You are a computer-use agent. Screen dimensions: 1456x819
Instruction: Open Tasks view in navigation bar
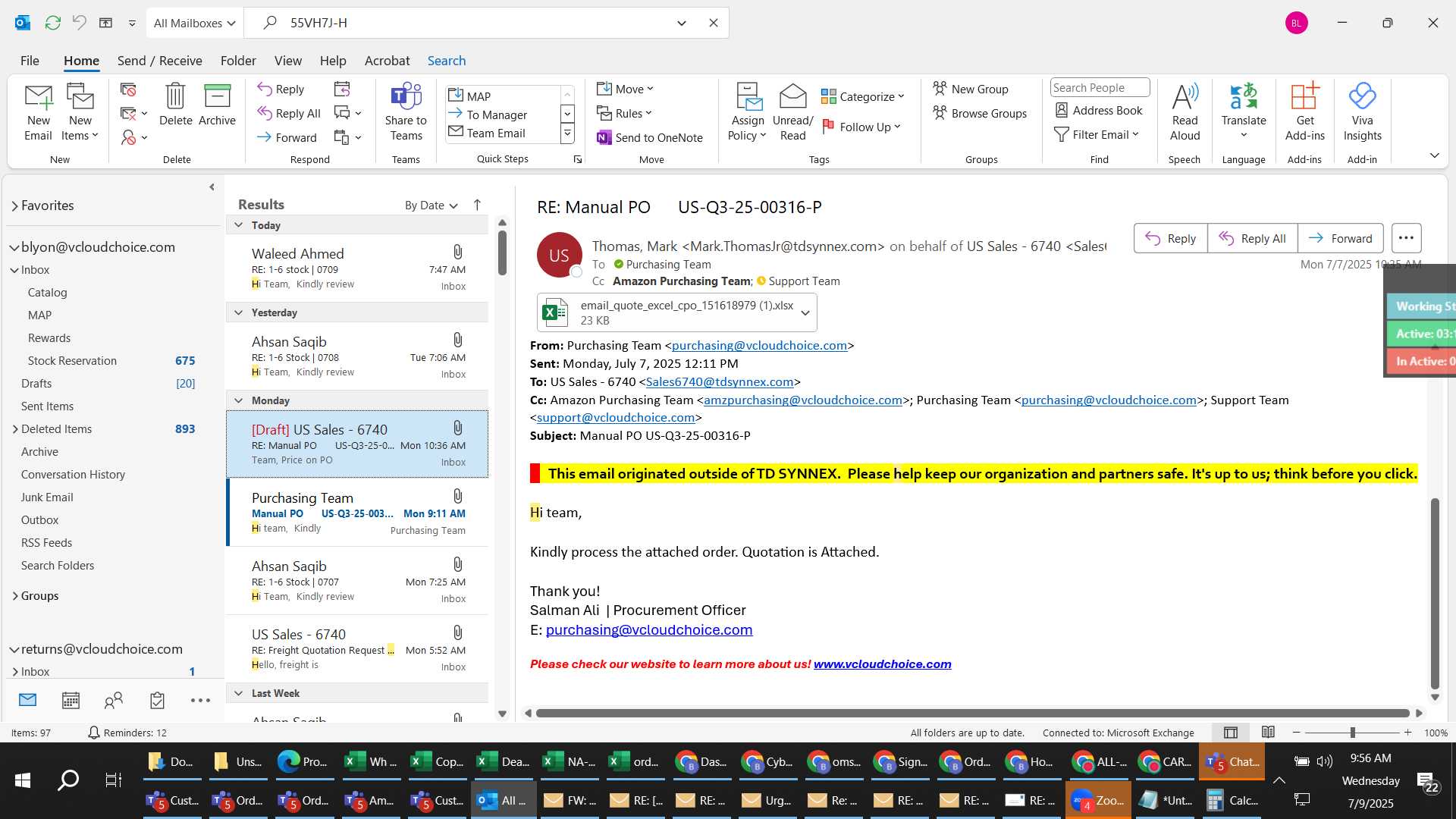157,700
